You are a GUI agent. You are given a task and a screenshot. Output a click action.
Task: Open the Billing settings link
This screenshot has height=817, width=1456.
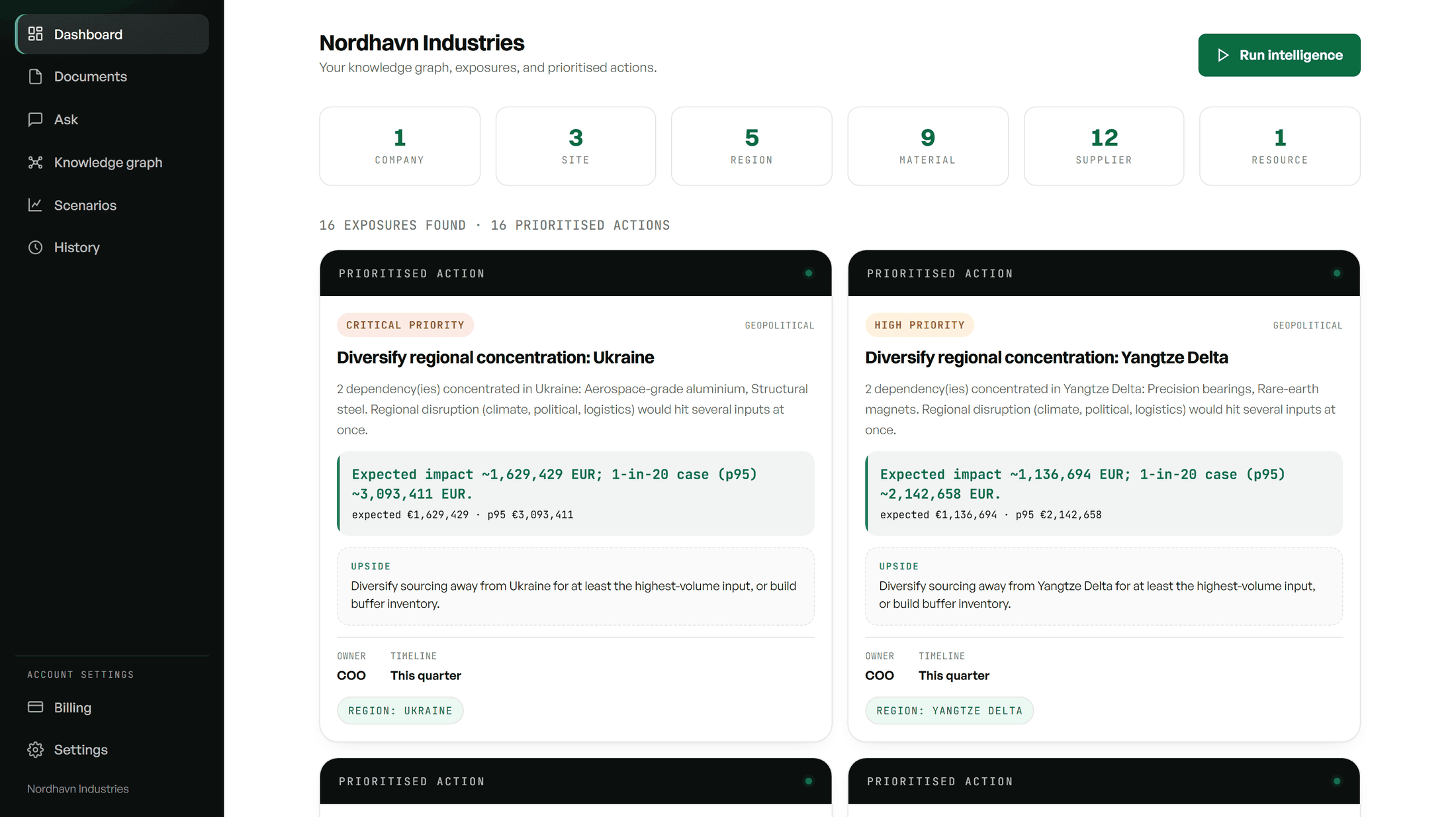pyautogui.click(x=112, y=707)
